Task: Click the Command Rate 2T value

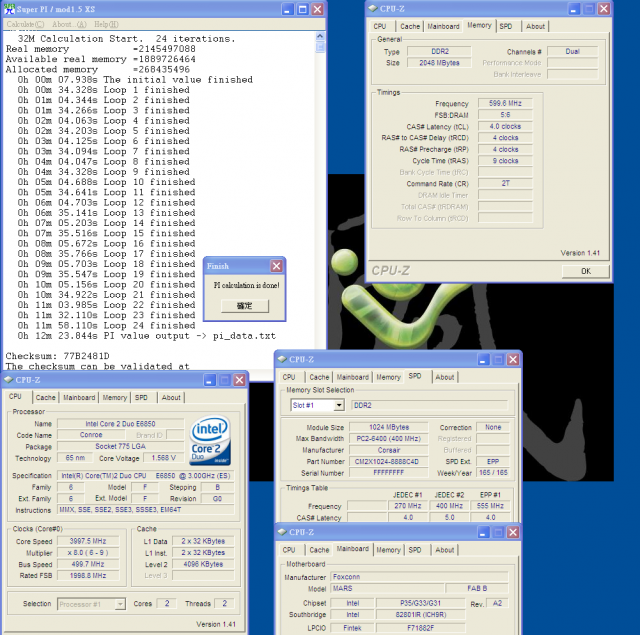Action: tap(505, 183)
